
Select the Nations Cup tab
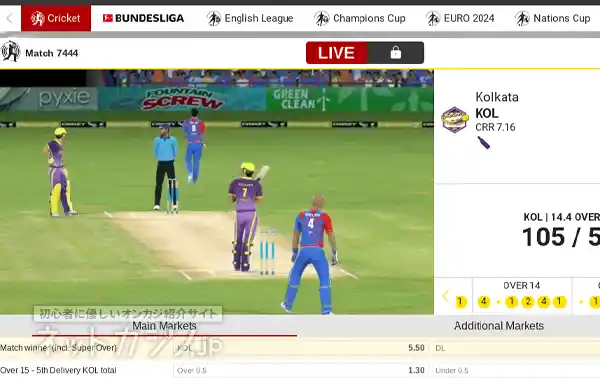553,18
